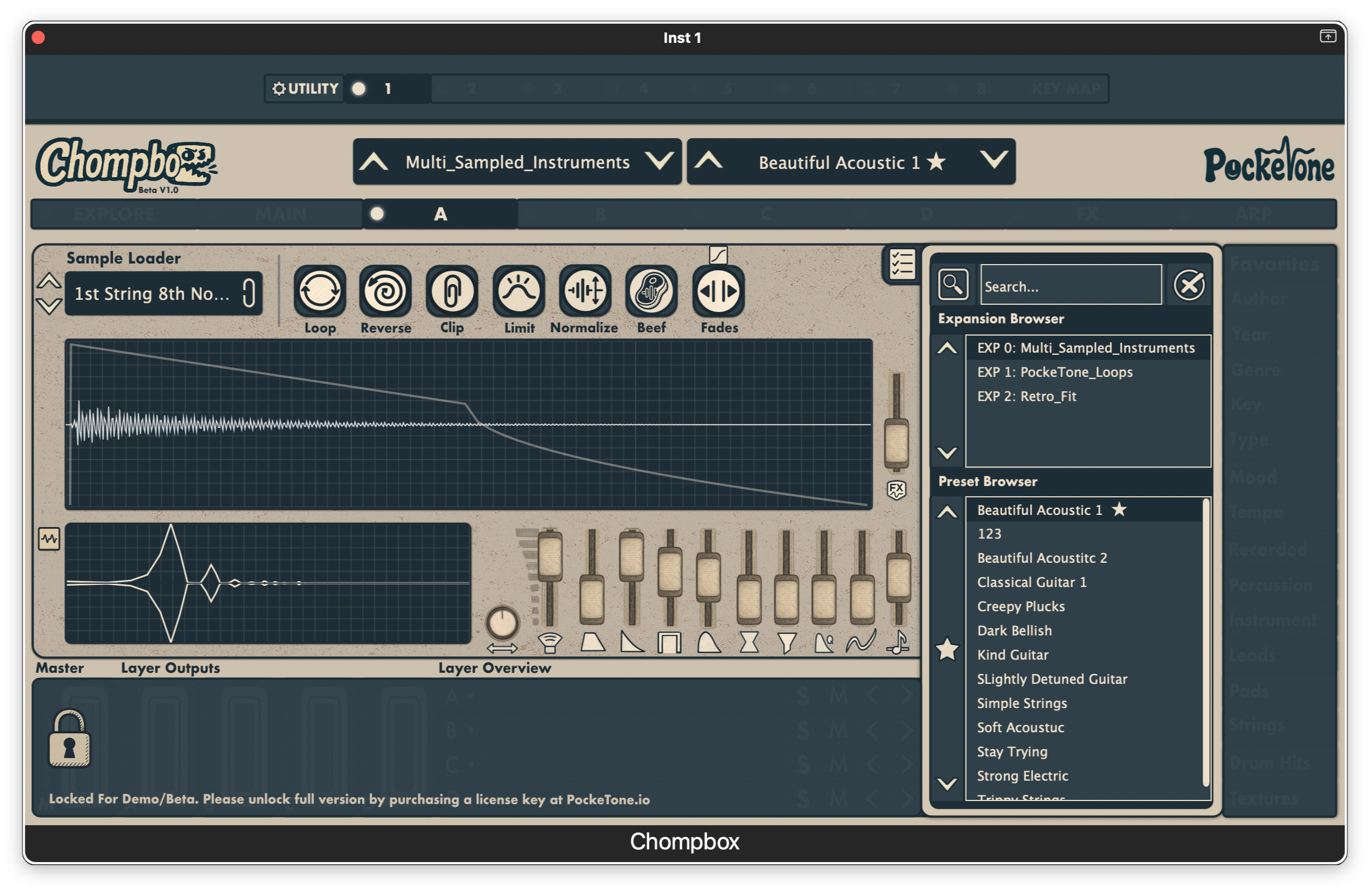This screenshot has width=1372, height=894.
Task: Toggle the favorites star filter in Preset Browser
Action: click(947, 650)
